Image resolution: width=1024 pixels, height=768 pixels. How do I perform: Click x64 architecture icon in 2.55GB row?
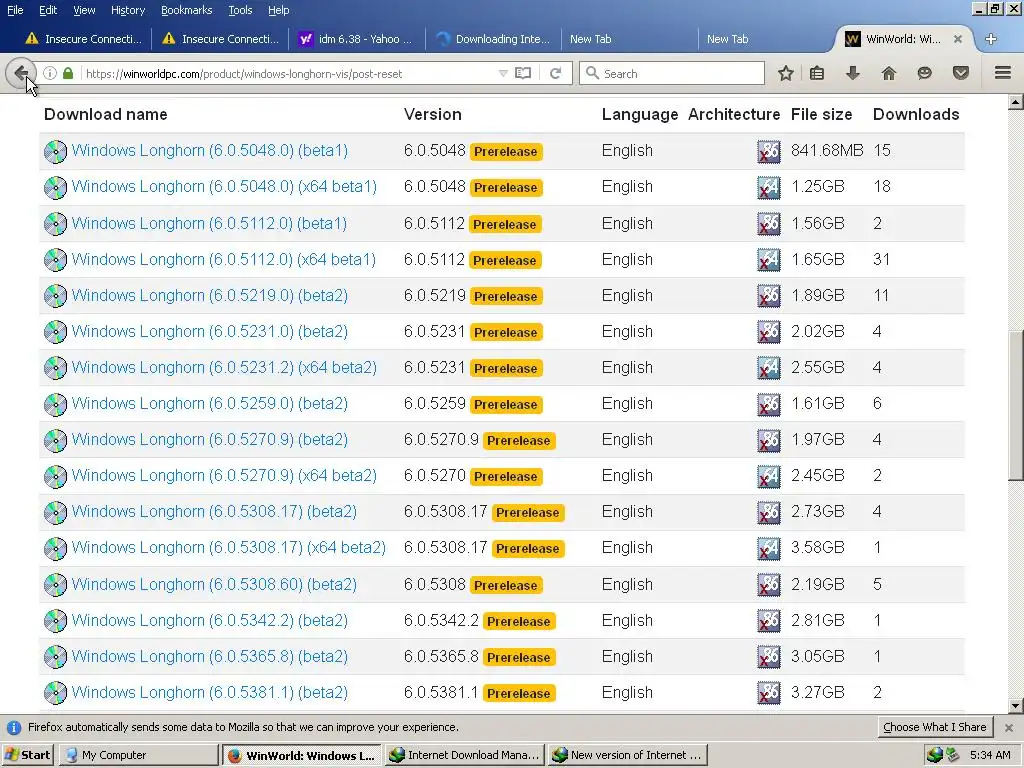pos(769,368)
